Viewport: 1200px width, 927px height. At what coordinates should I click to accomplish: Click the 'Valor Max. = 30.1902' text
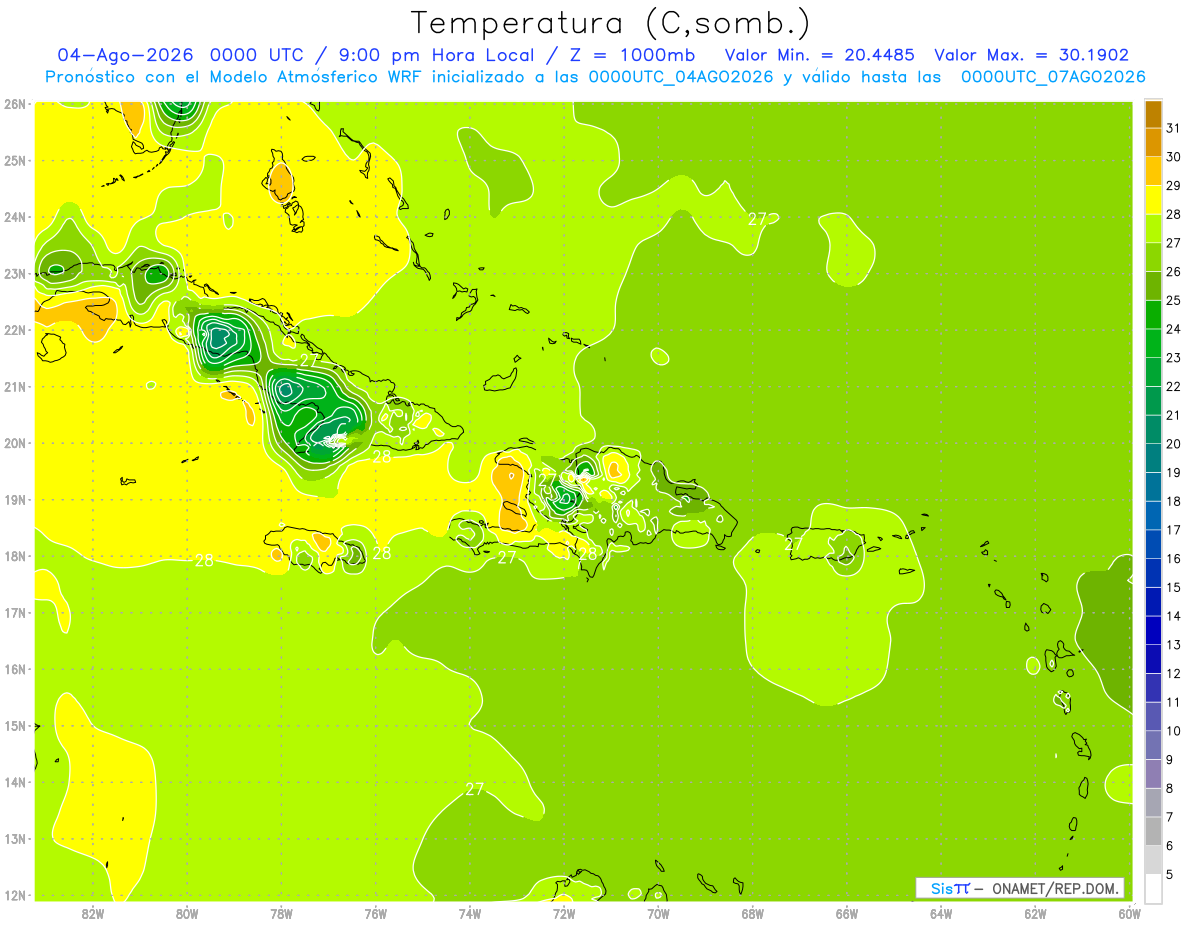point(1032,55)
